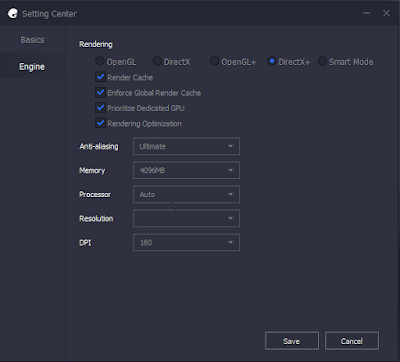400x362 pixels.
Task: Click the Resolution label
Action: [96, 218]
